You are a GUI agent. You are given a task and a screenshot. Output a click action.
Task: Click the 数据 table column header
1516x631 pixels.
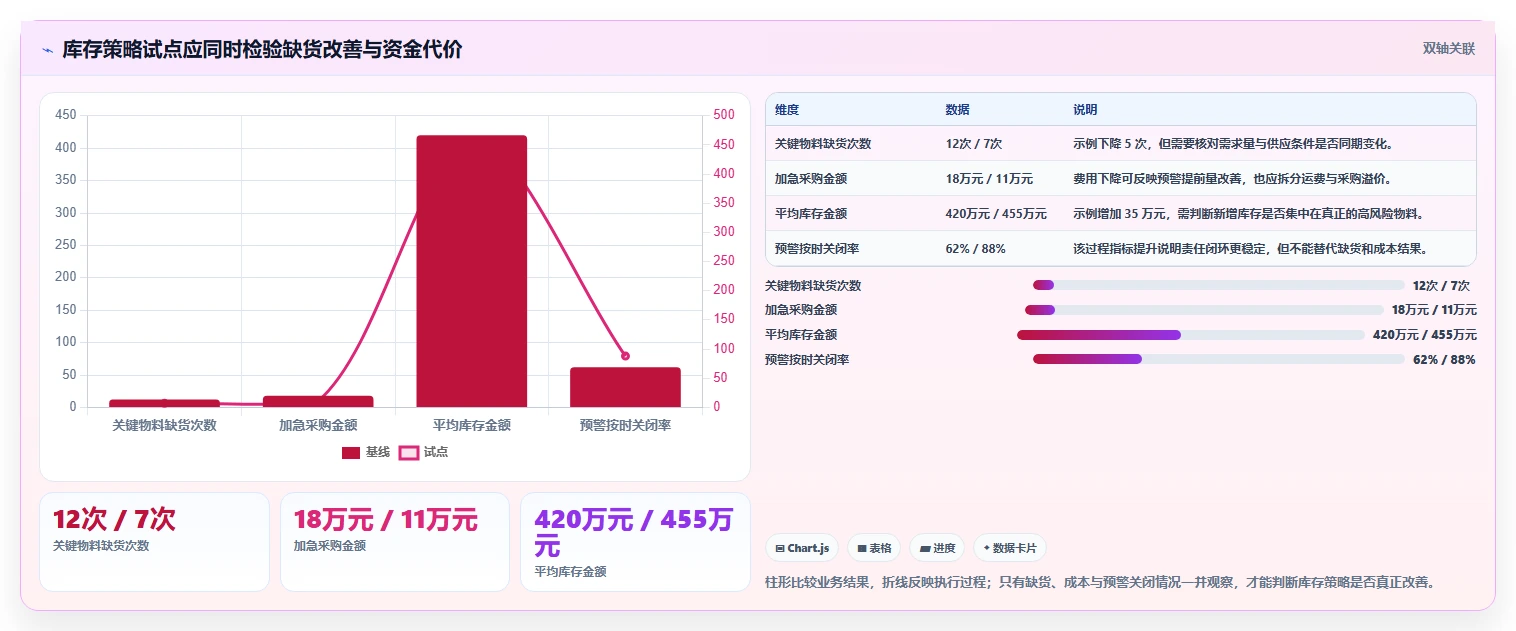pos(957,110)
